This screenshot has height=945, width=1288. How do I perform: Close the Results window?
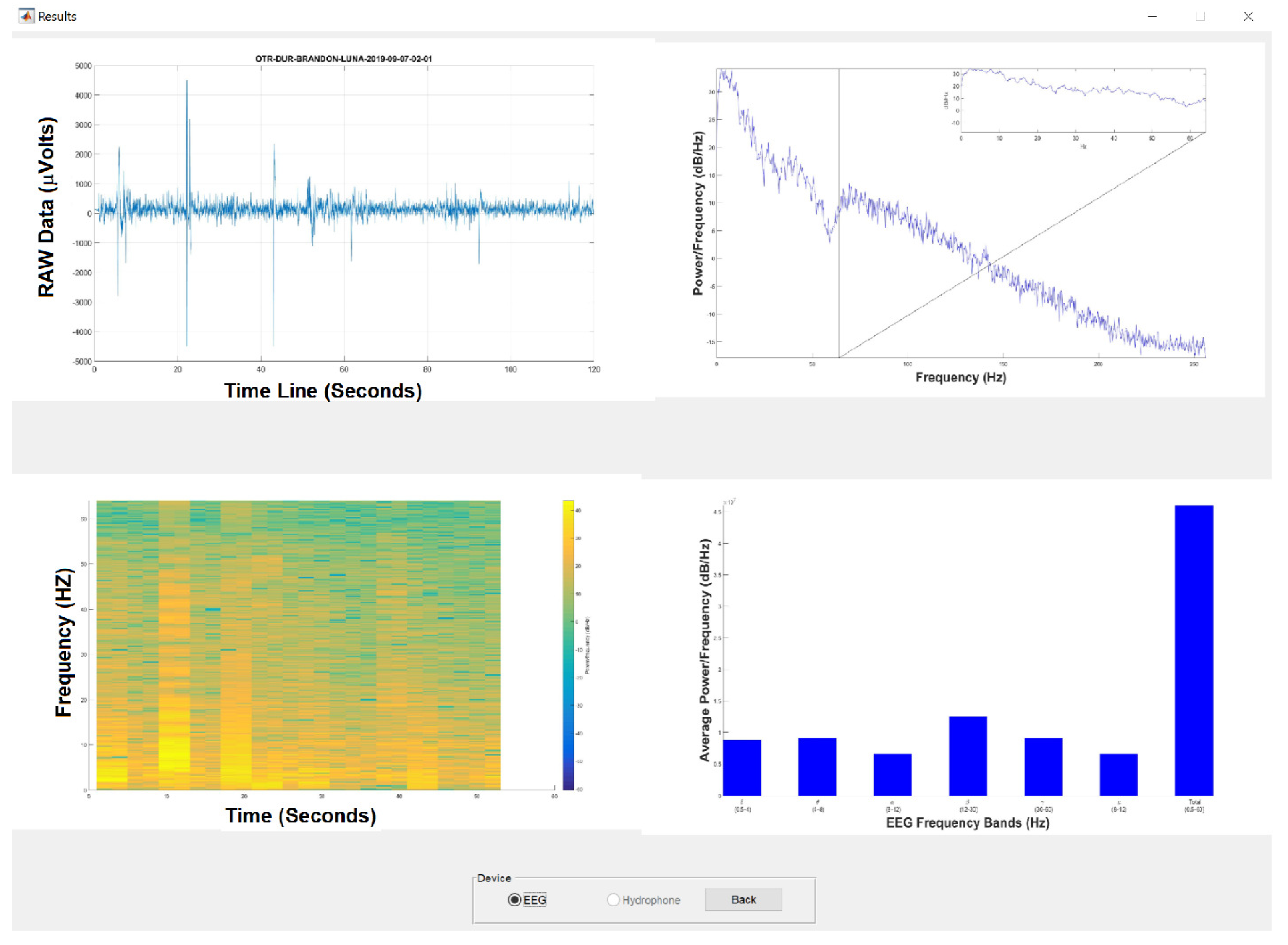[1248, 16]
